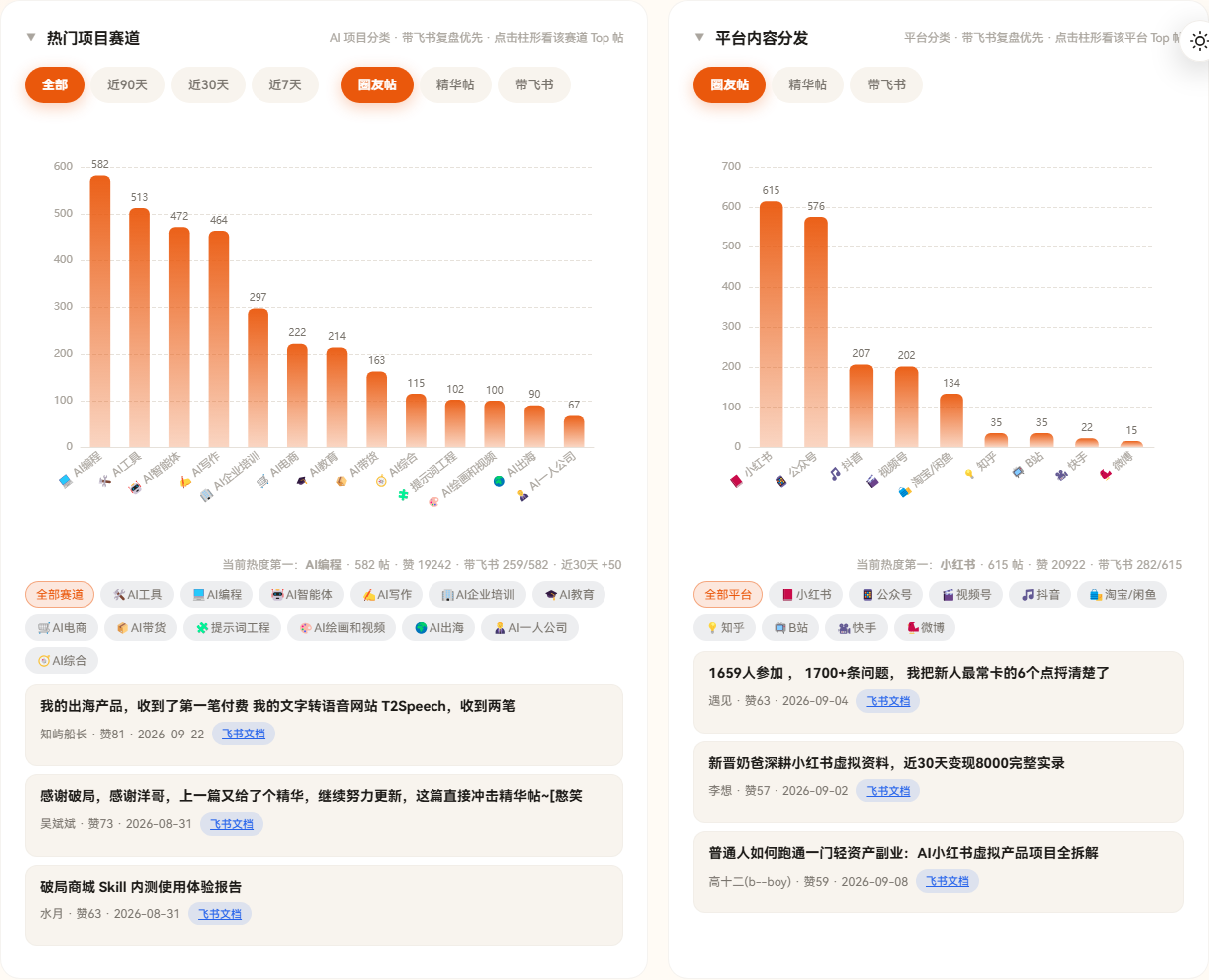Toggle 带飞书 in the 热门项目赛道 panel
Screen dimensions: 1209x980
tap(534, 84)
